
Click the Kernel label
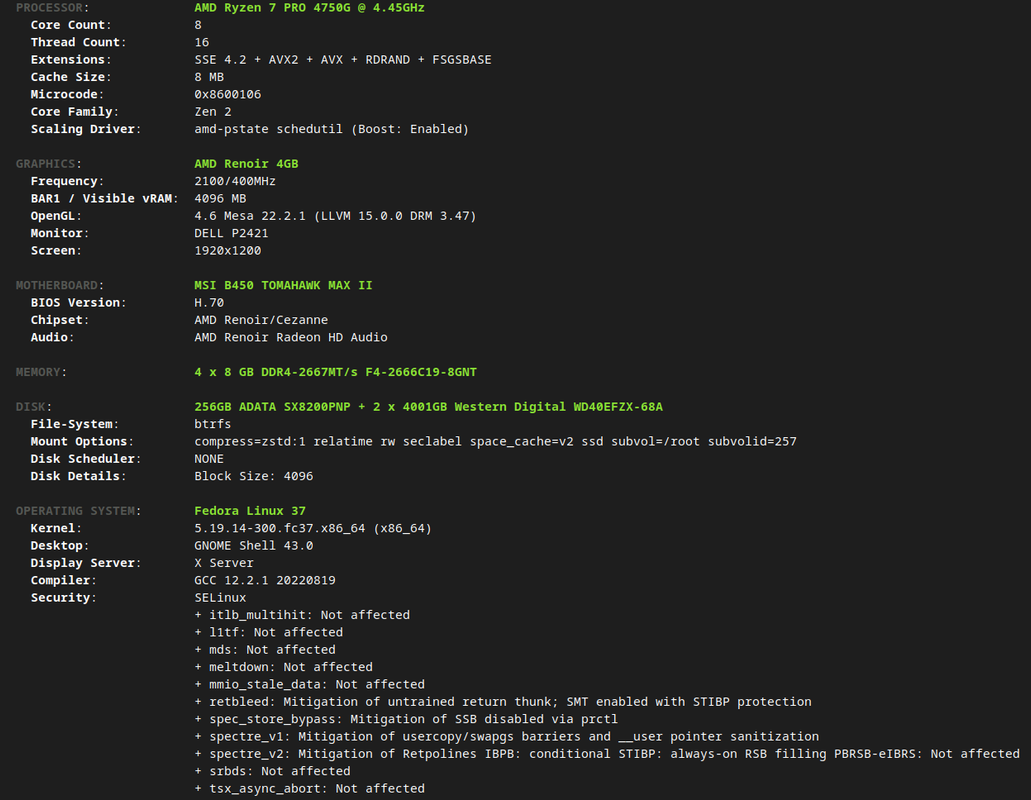click(x=56, y=529)
